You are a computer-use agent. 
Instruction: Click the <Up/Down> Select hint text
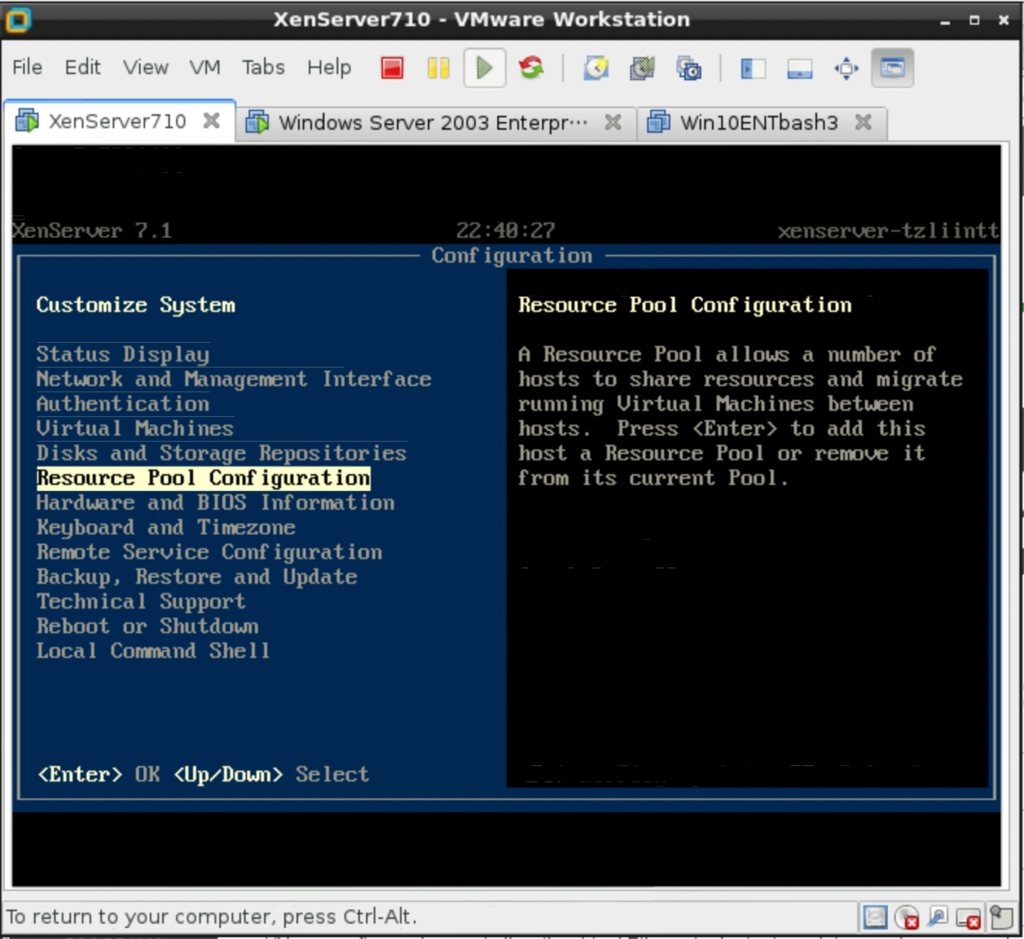tap(271, 774)
